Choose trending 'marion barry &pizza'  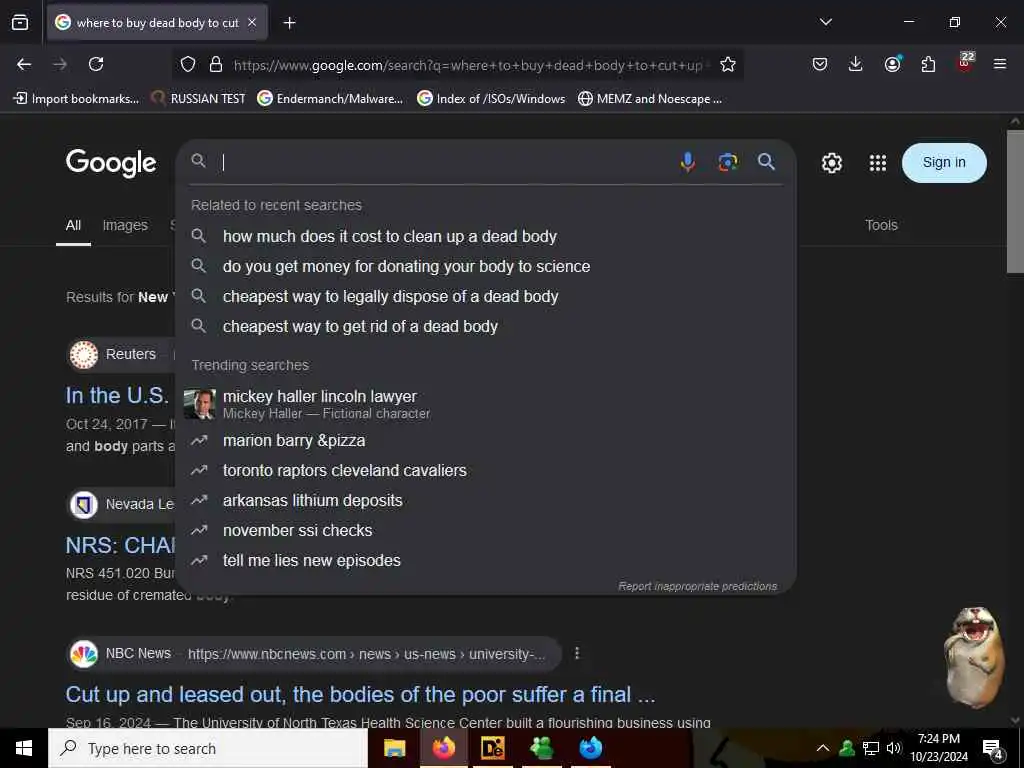coord(485,441)
